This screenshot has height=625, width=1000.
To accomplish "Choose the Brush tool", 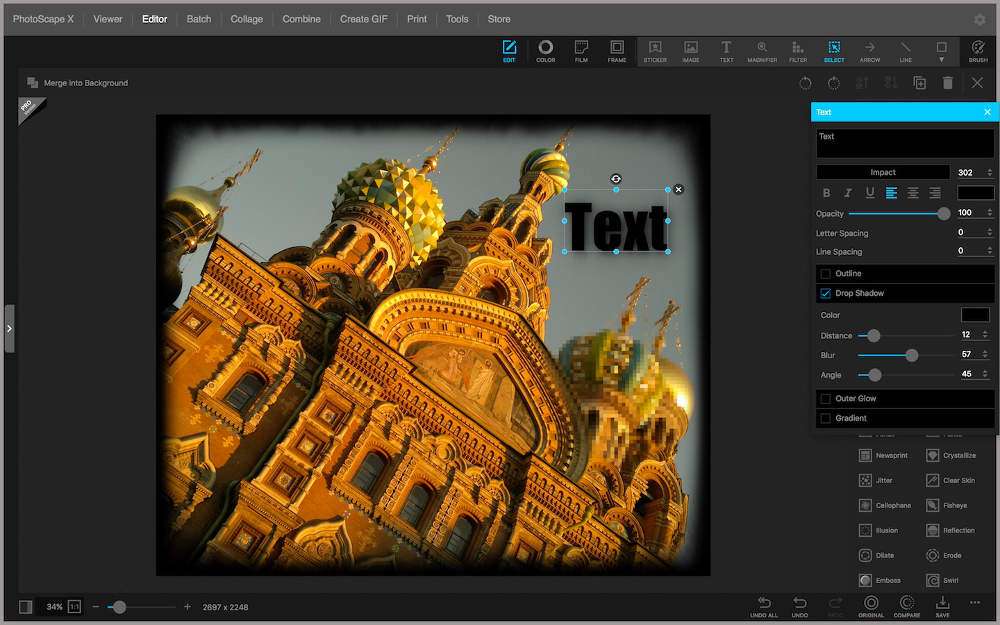I will click(977, 51).
